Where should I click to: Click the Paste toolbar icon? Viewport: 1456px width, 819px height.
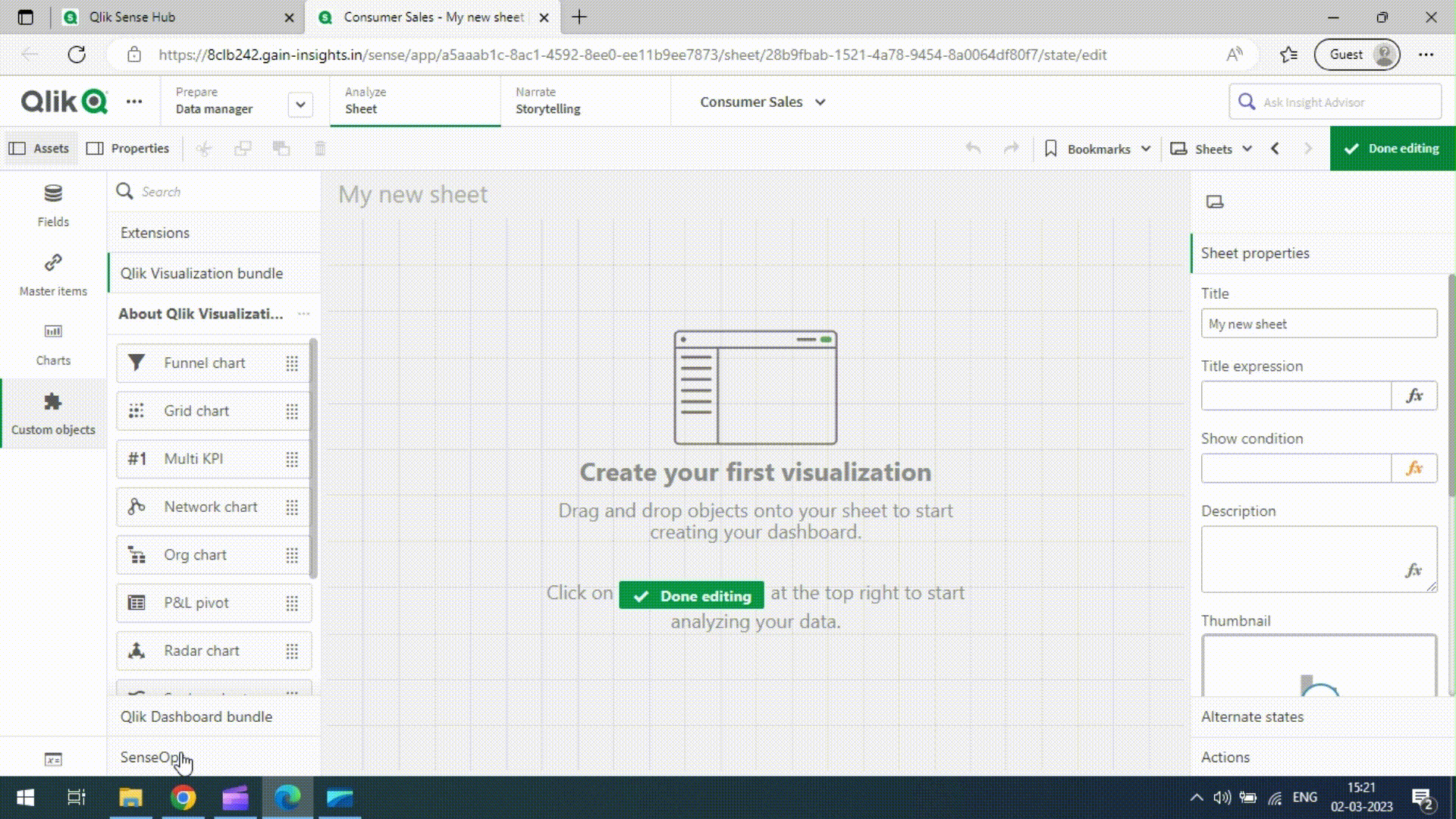pyautogui.click(x=281, y=149)
